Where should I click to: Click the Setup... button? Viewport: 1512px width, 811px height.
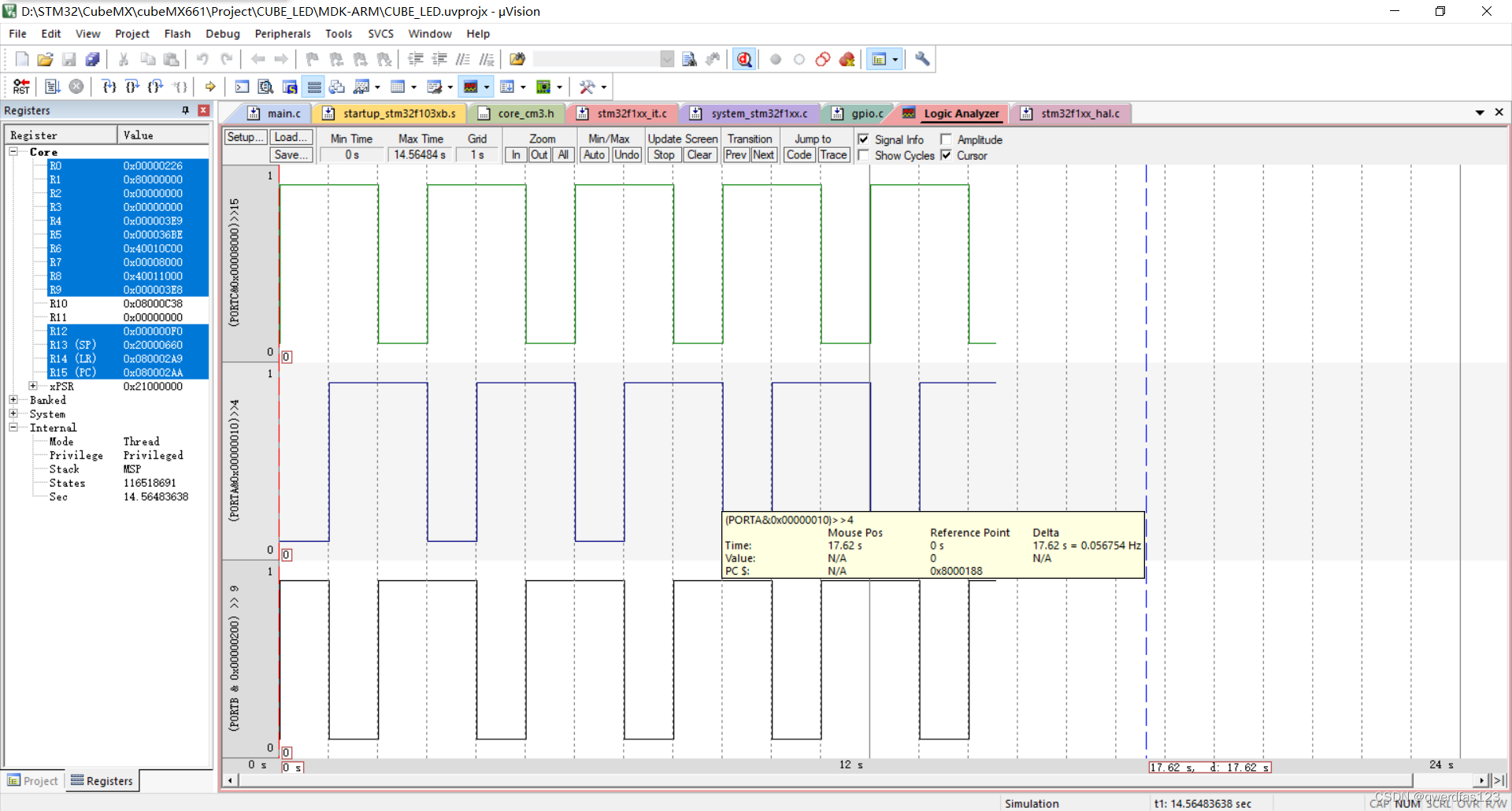pyautogui.click(x=246, y=137)
